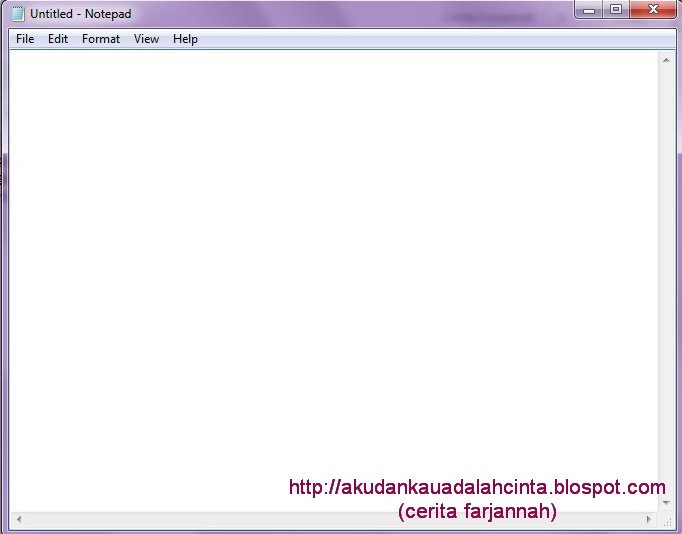Minimize the Notepad window

coord(588,9)
